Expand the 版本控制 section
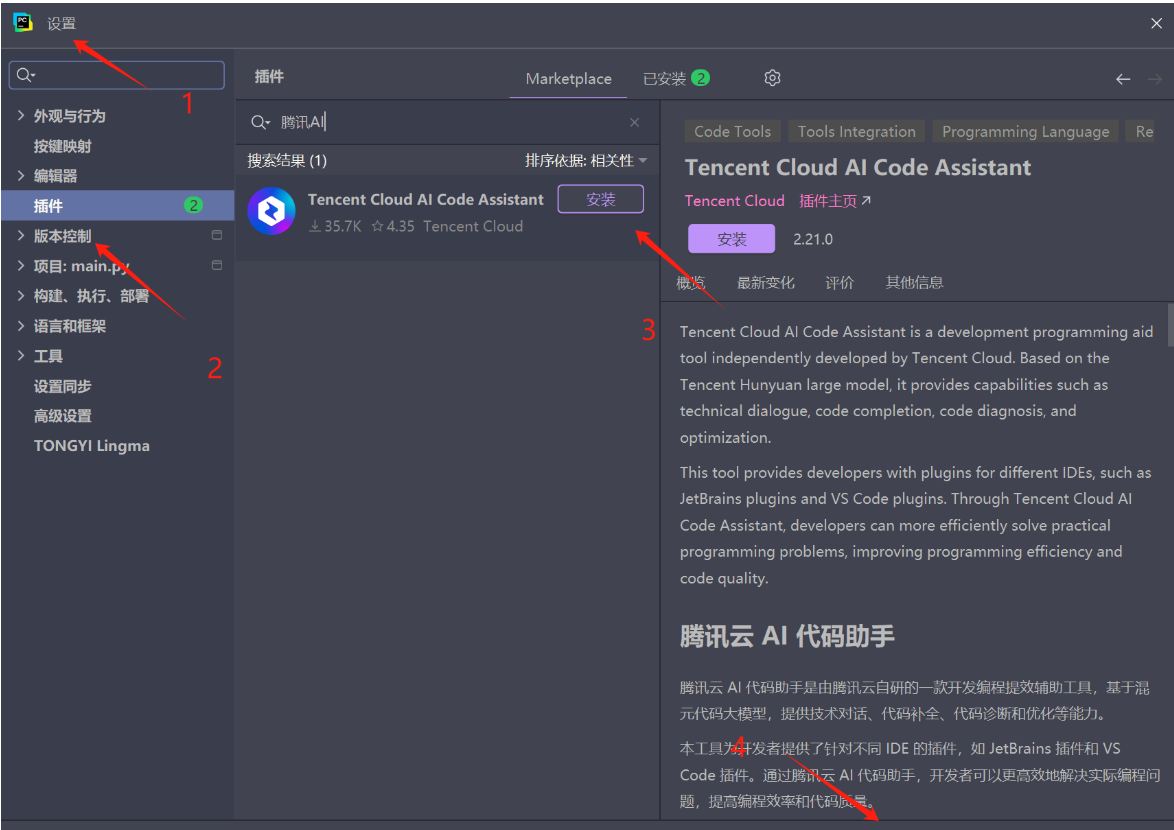This screenshot has height=830, width=1174. [21, 235]
